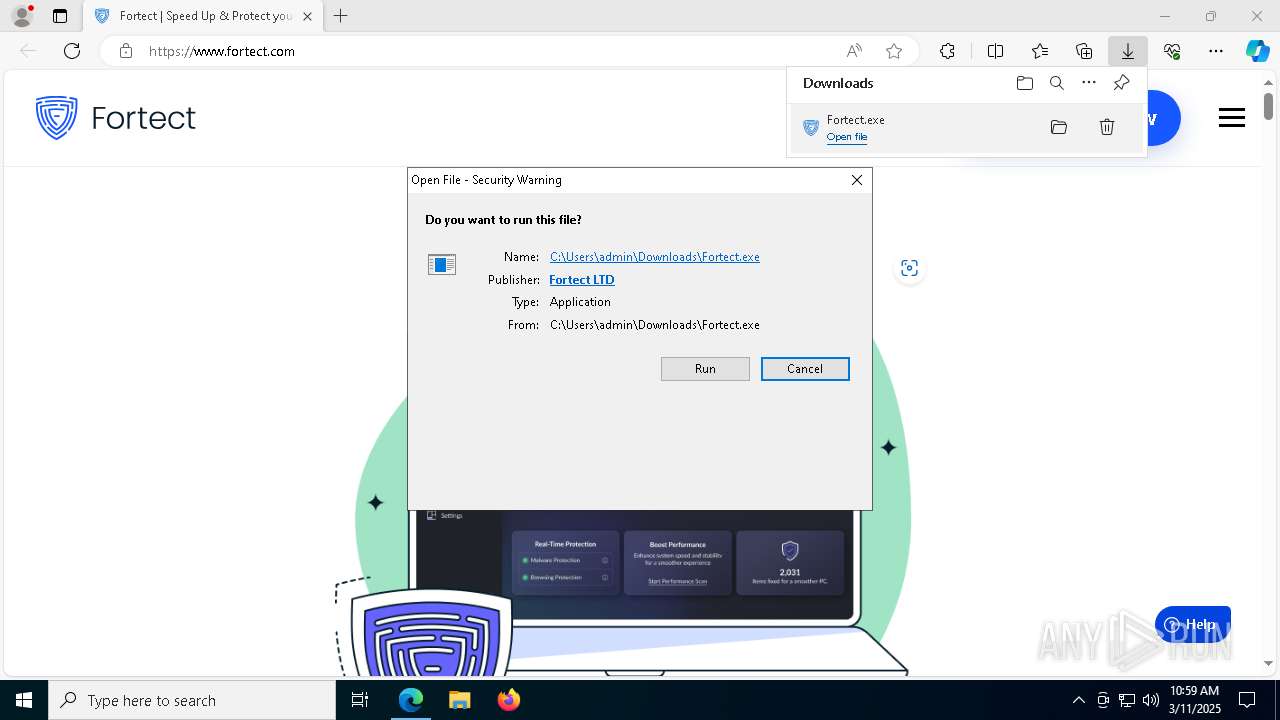Select the Fortect browser tab
This screenshot has width=1280, height=720.
(x=203, y=16)
